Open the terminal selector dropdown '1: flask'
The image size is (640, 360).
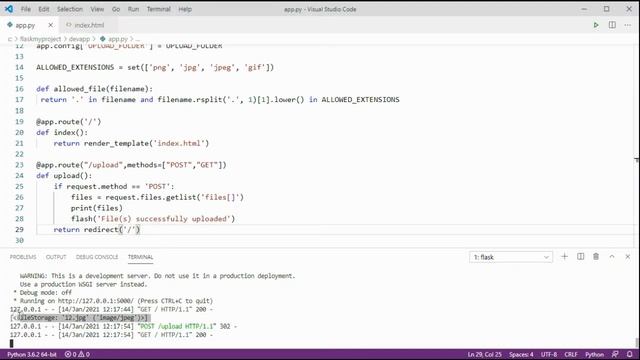coord(511,257)
